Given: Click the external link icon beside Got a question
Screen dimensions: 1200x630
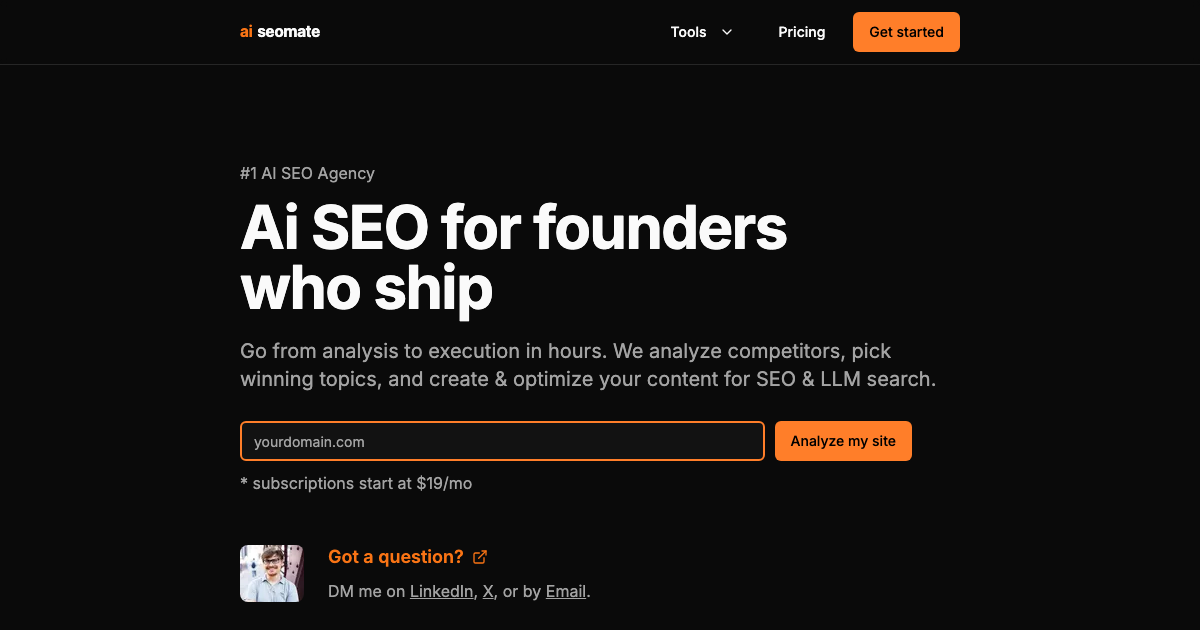Looking at the screenshot, I should tap(480, 556).
